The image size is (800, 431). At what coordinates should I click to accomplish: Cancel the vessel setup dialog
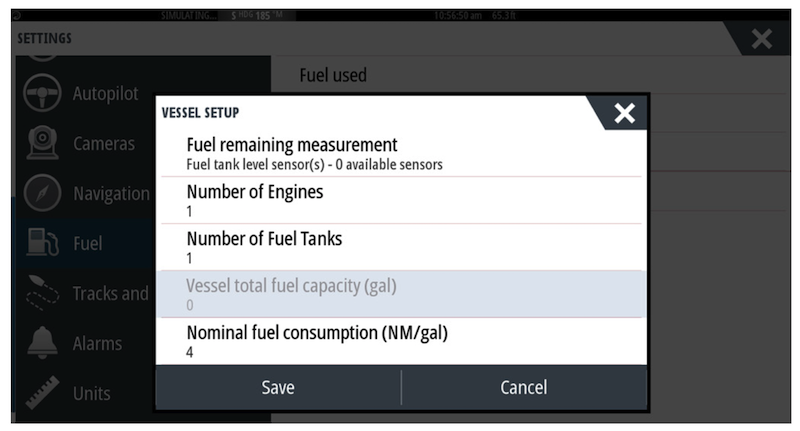point(524,387)
